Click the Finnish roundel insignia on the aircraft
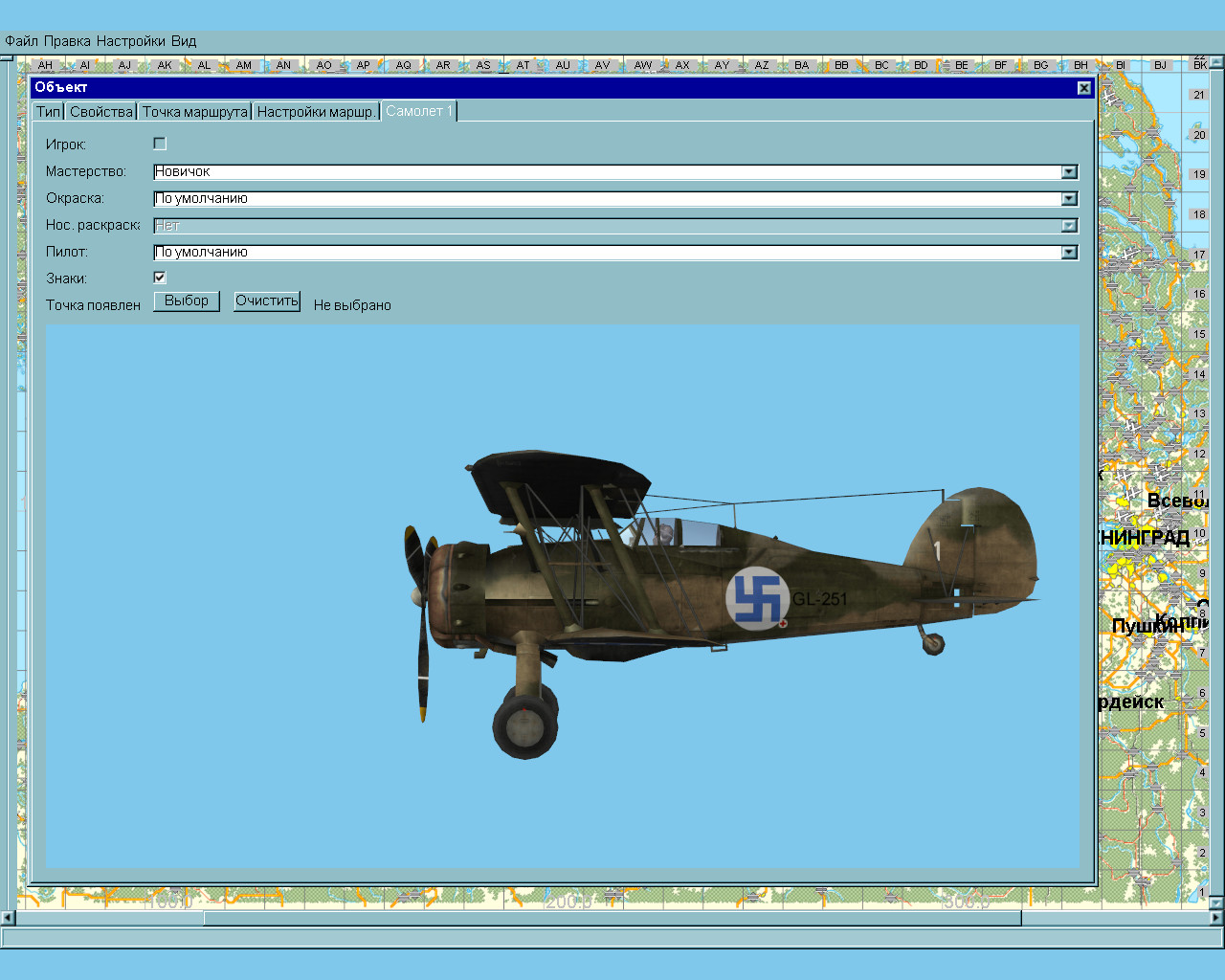Screen dimensions: 1225x980 757,598
